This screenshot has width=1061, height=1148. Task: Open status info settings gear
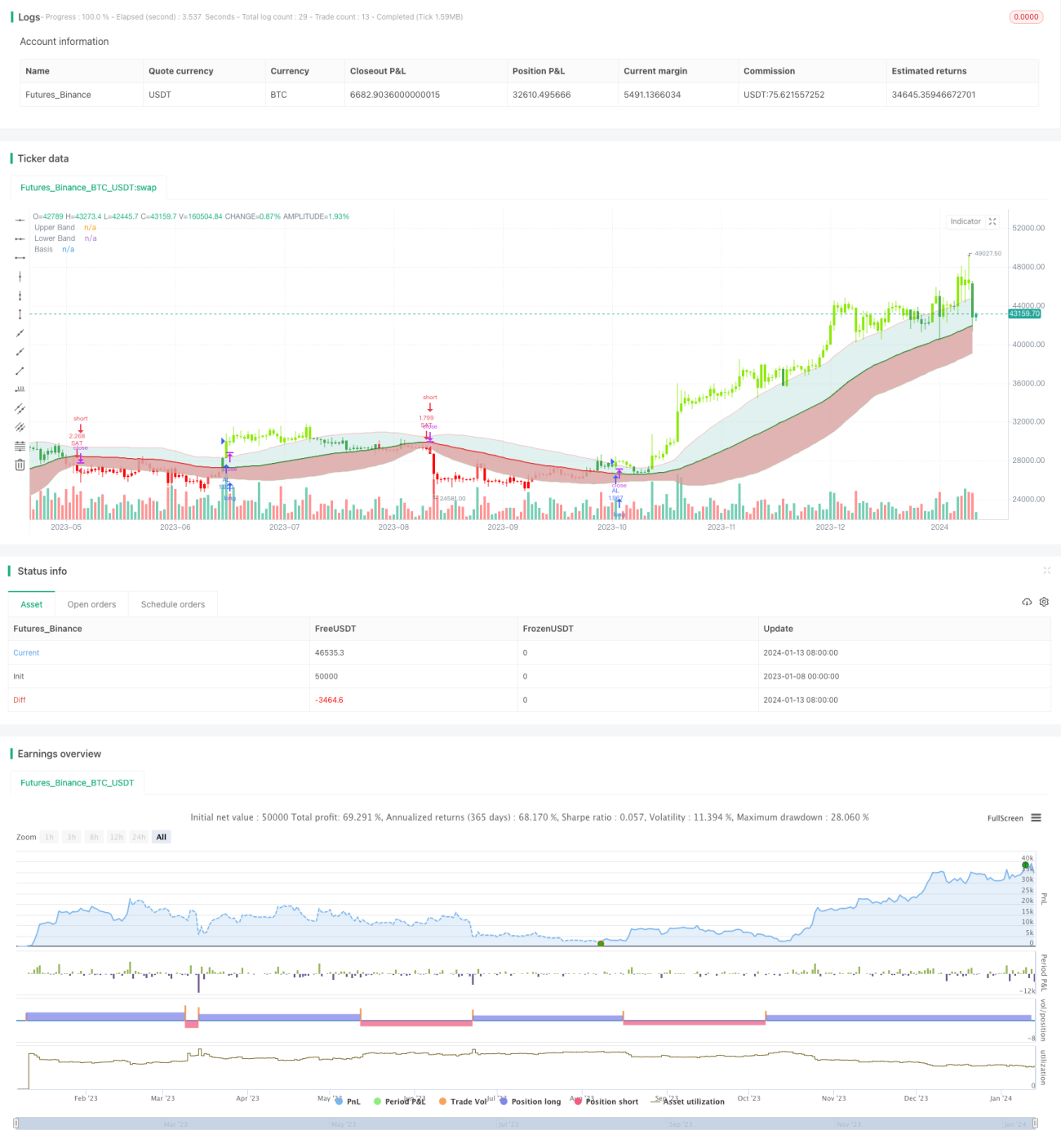pos(1044,602)
